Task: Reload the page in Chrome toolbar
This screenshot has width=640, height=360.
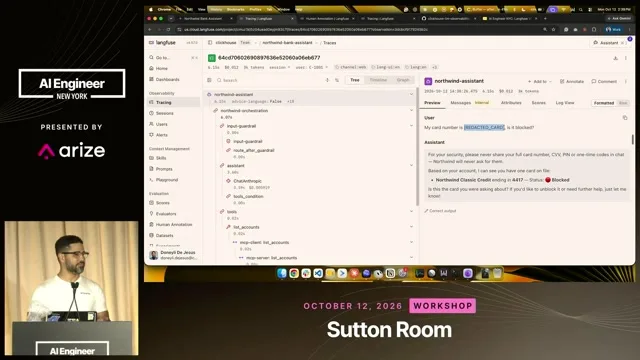Action: point(168,29)
